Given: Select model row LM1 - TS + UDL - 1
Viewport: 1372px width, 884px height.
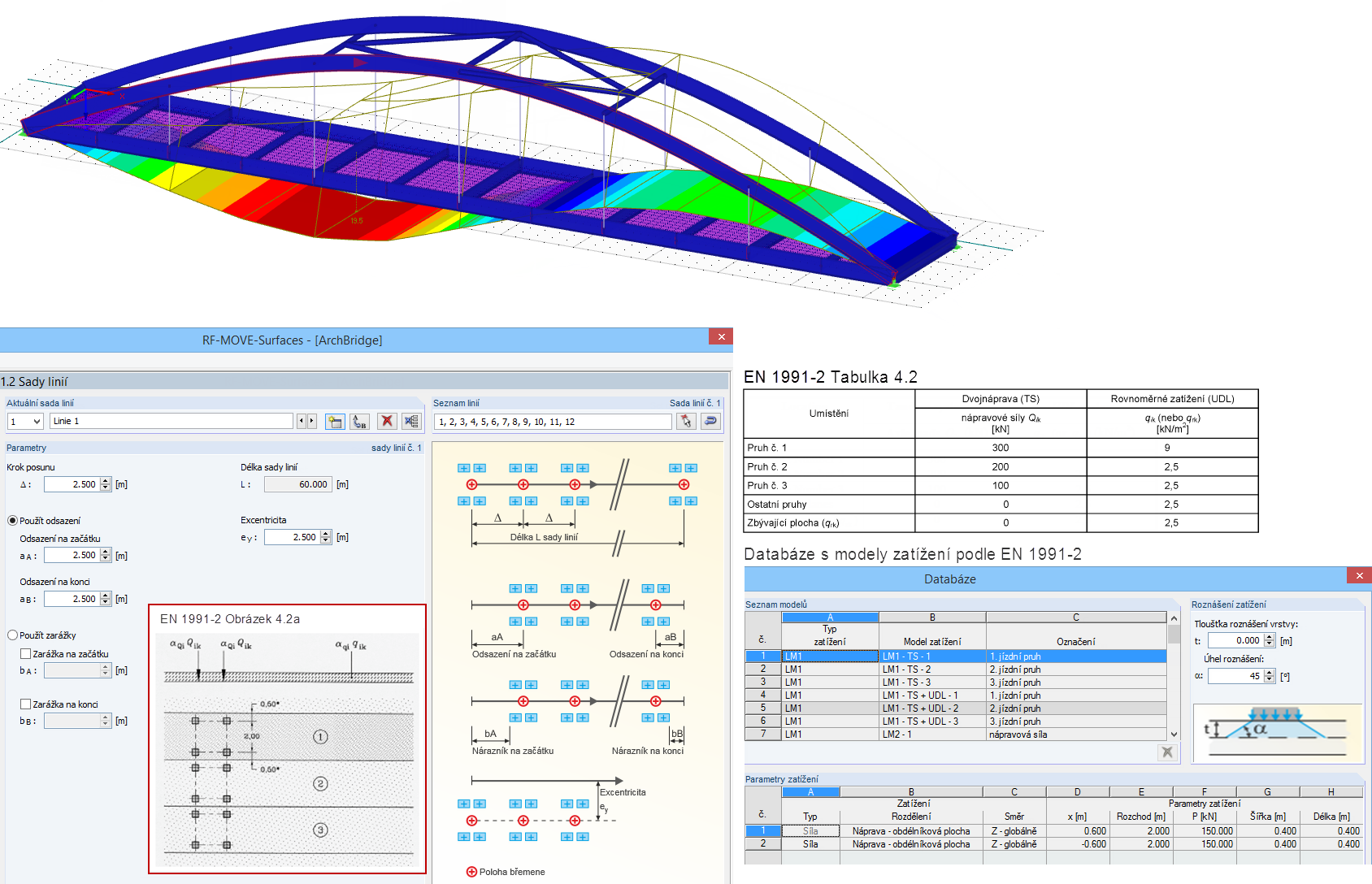Looking at the screenshot, I should [956, 695].
